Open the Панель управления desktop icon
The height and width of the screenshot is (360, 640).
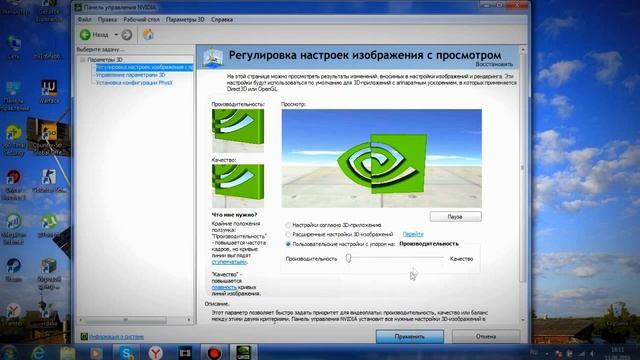(x=13, y=96)
